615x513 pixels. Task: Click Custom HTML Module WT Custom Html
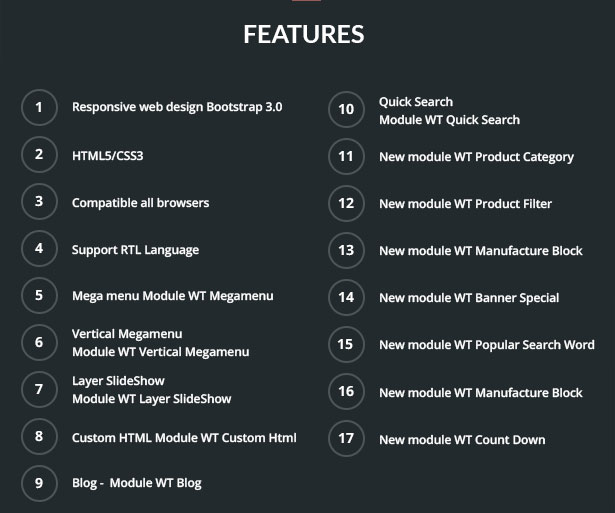(184, 438)
